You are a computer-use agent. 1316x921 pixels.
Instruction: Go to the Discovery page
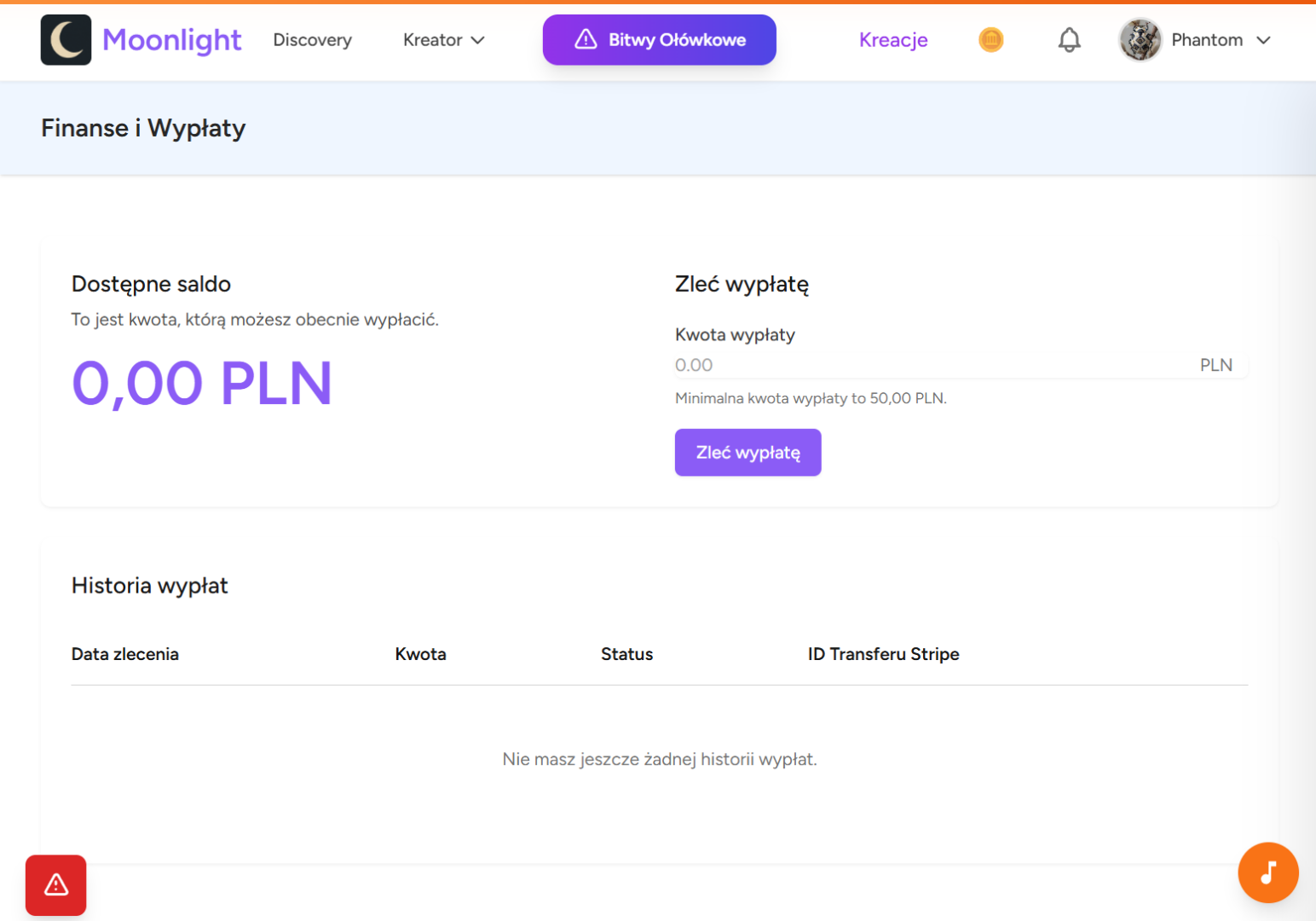[x=312, y=40]
